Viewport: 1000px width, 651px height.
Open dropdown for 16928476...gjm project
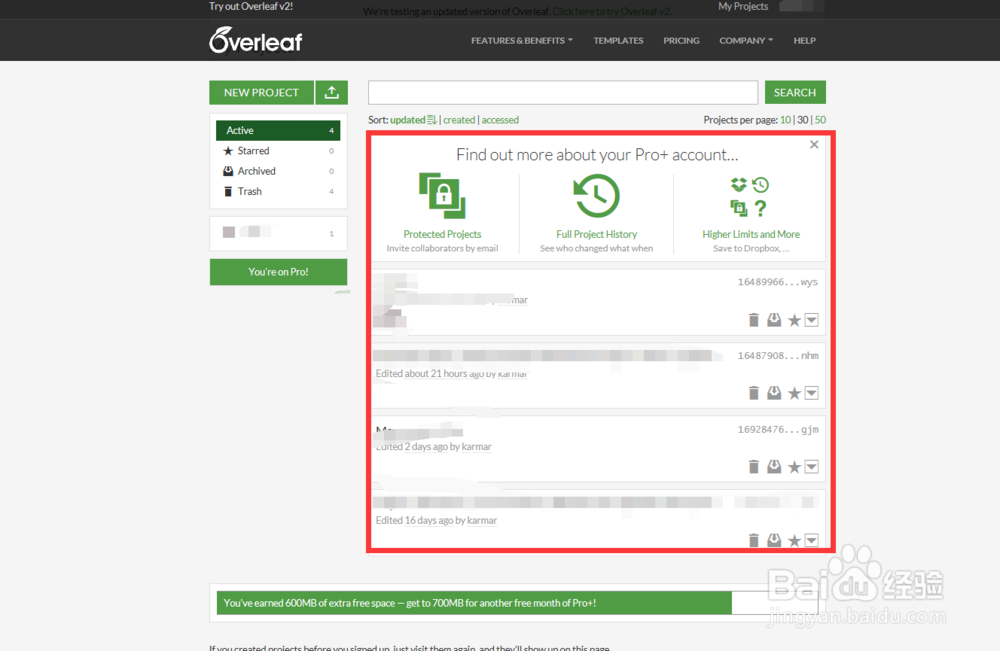(x=811, y=467)
